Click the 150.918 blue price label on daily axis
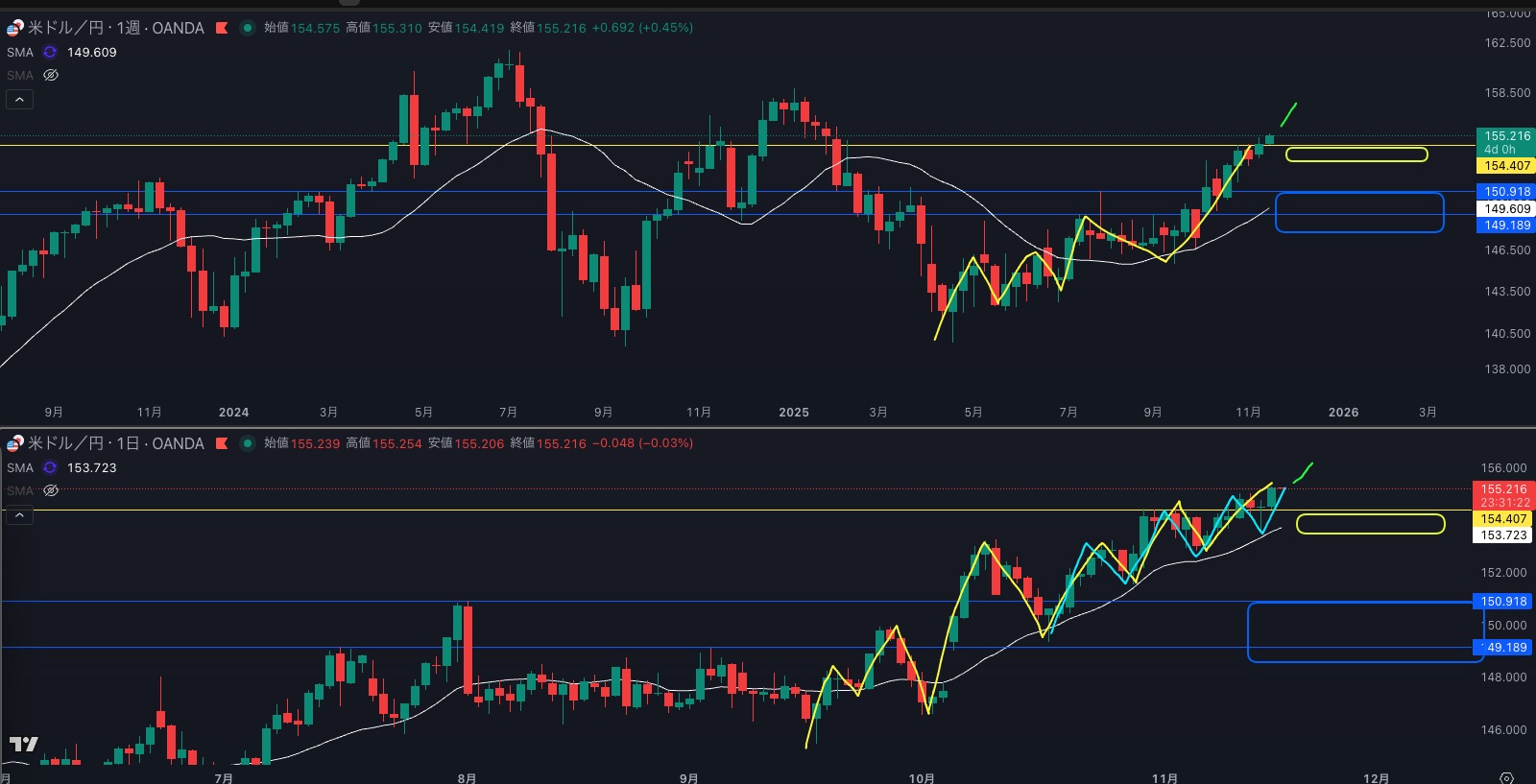The height and width of the screenshot is (784, 1536). 1502,602
